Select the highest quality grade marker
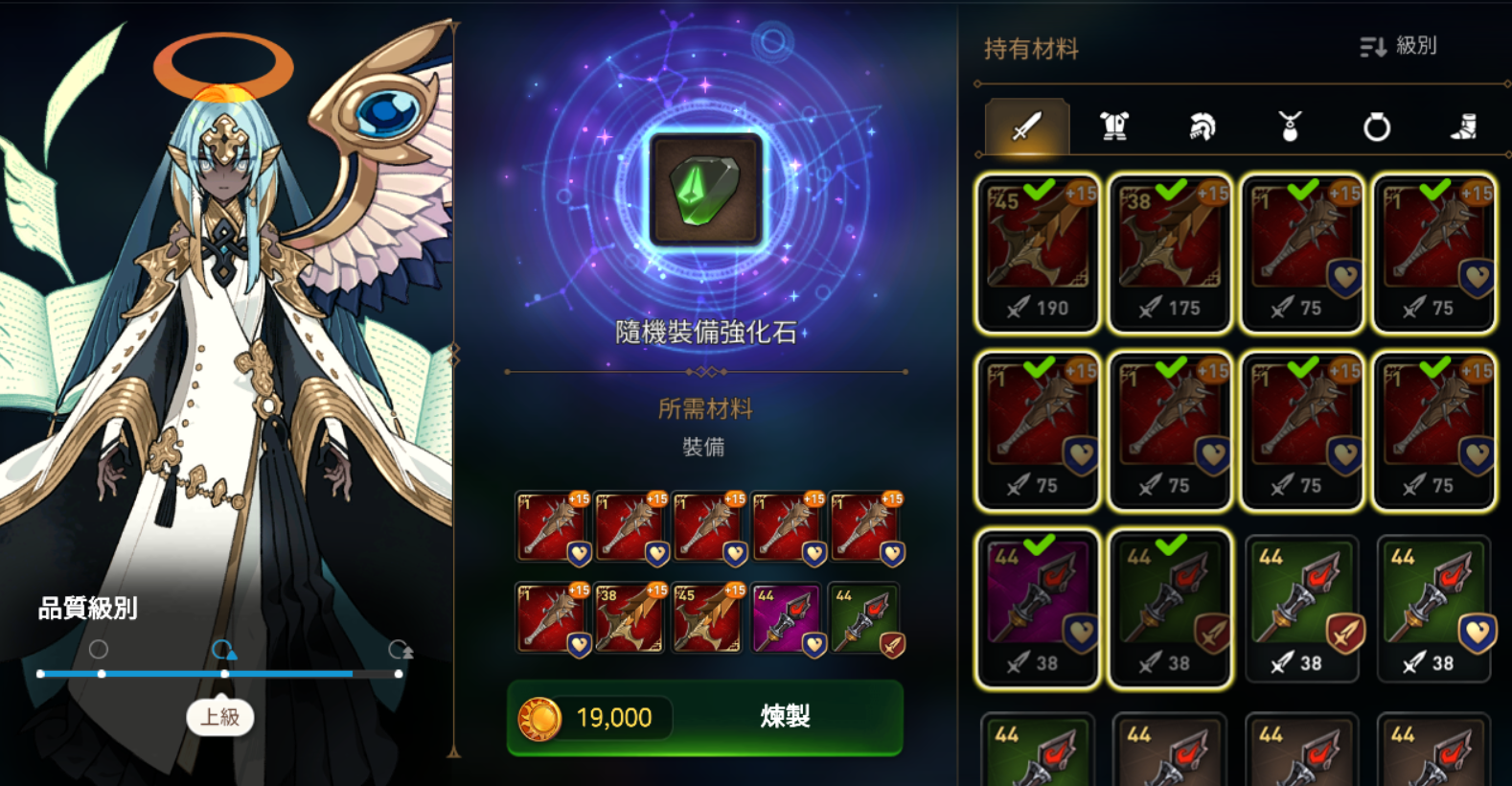The width and height of the screenshot is (1512, 786). (400, 650)
